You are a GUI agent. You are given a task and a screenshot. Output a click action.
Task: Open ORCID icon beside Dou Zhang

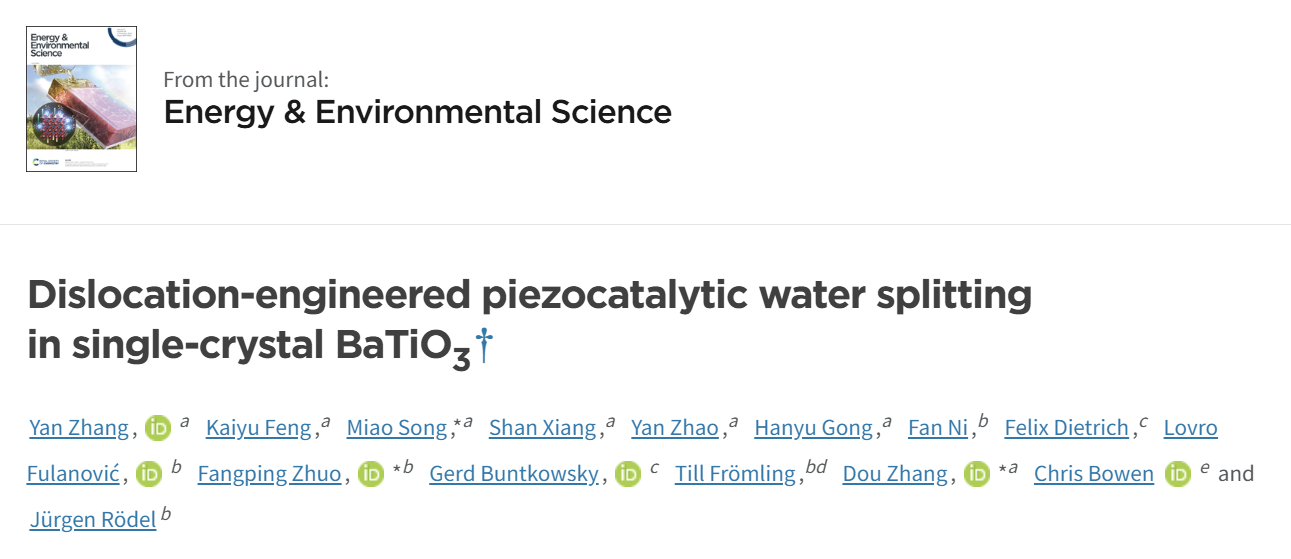point(977,474)
